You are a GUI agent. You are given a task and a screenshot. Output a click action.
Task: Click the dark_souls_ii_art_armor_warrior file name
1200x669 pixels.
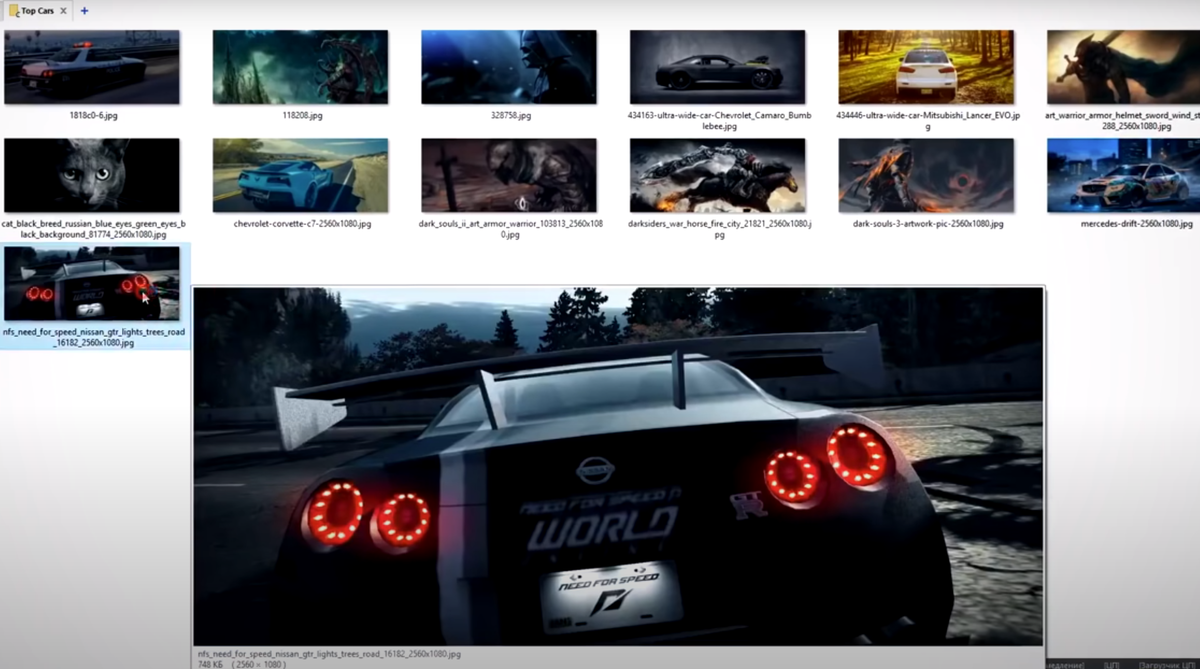510,229
